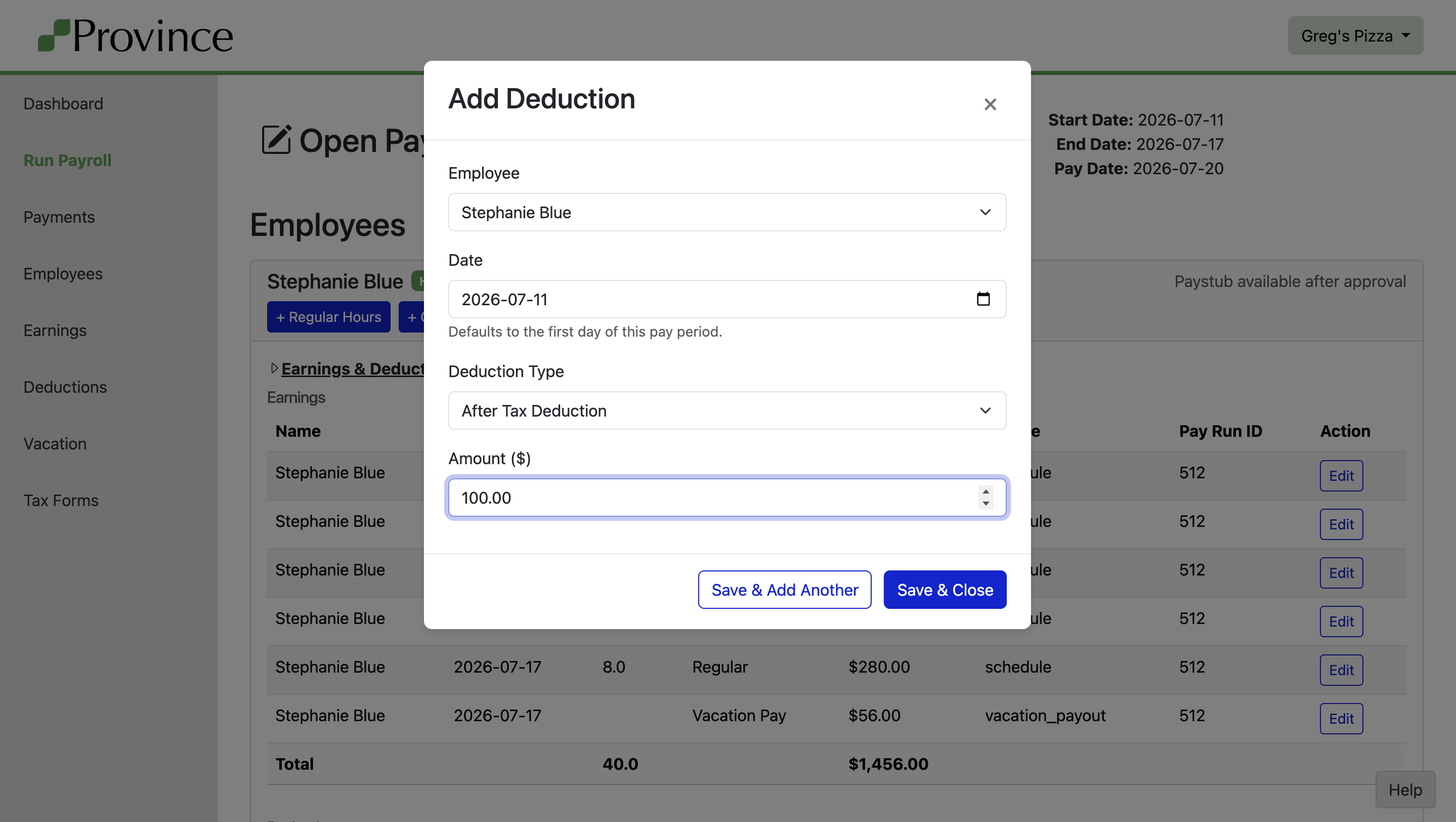Open the Greg's Pizza account dropdown
This screenshot has height=822, width=1456.
[1355, 36]
